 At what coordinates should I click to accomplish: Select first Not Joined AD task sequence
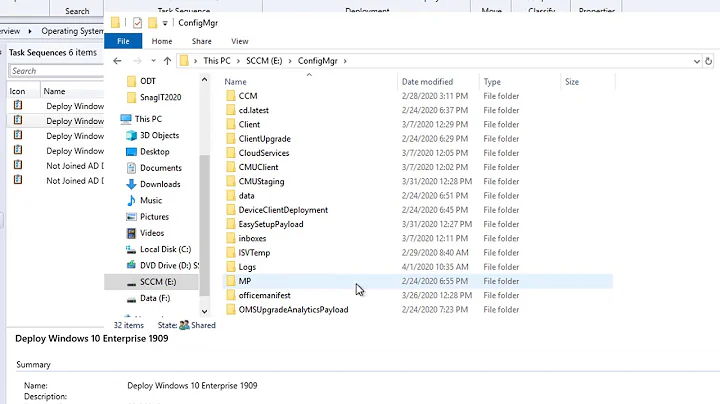click(56, 166)
